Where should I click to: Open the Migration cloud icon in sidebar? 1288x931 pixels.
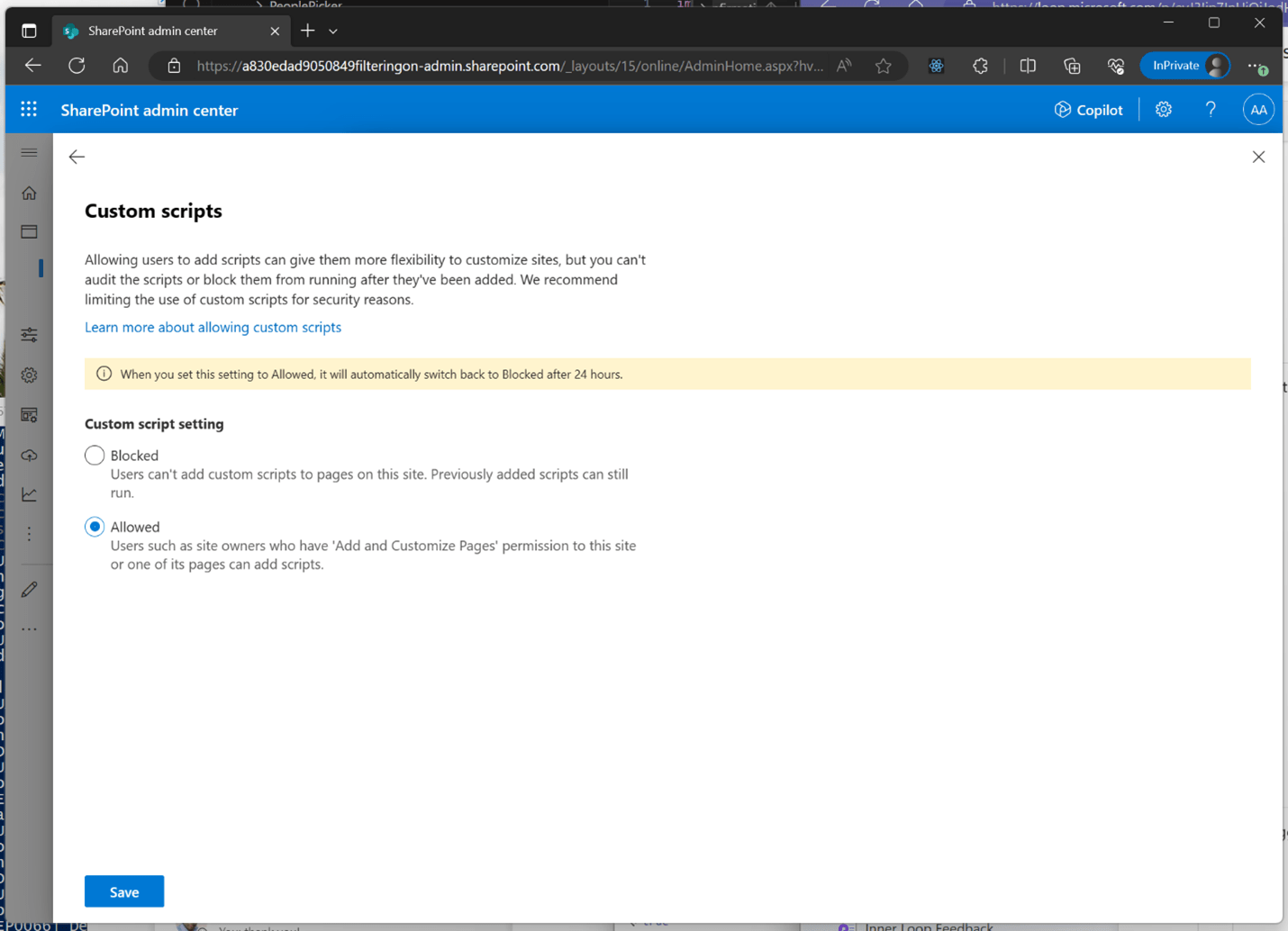[30, 456]
